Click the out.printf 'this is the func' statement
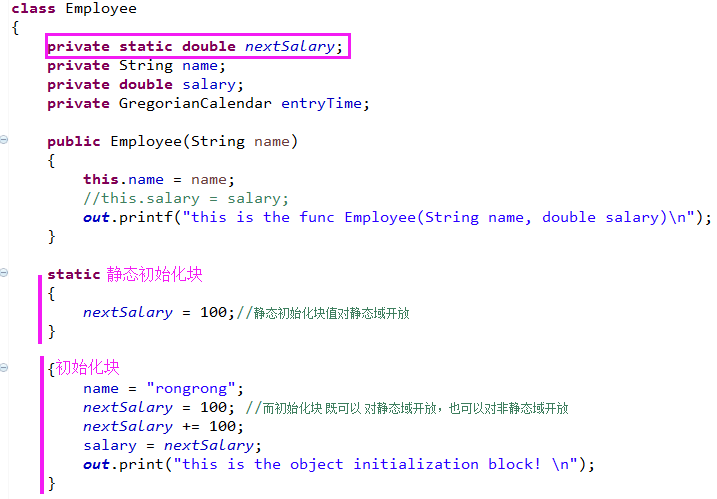 pos(397,218)
